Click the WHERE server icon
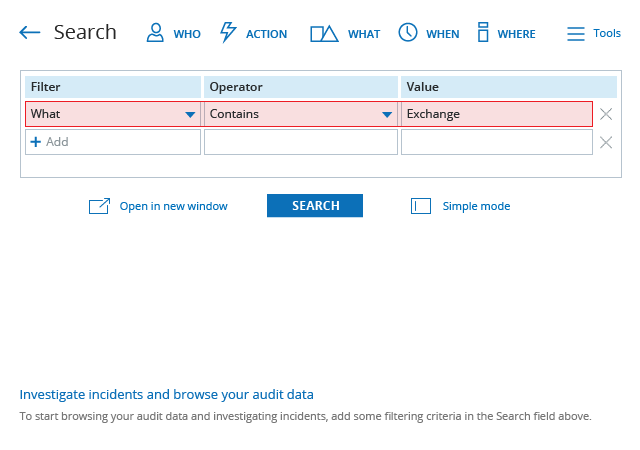Screen dimensions: 640x450 [x=483, y=32]
